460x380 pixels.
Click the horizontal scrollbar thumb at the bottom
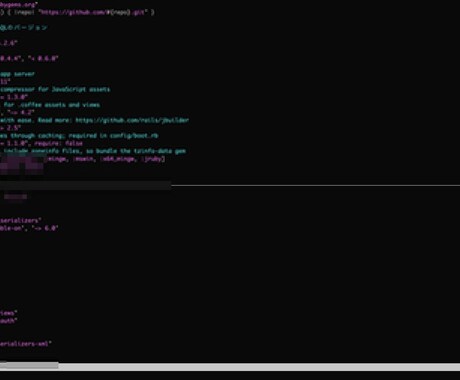click(29, 365)
